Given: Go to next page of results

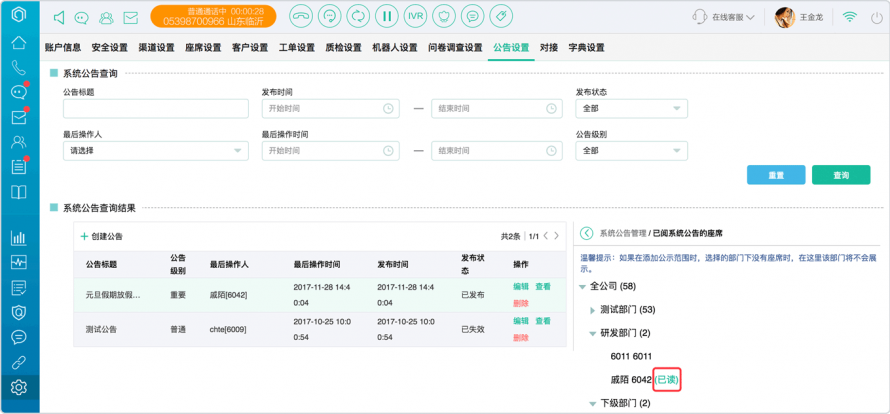Looking at the screenshot, I should [x=556, y=236].
